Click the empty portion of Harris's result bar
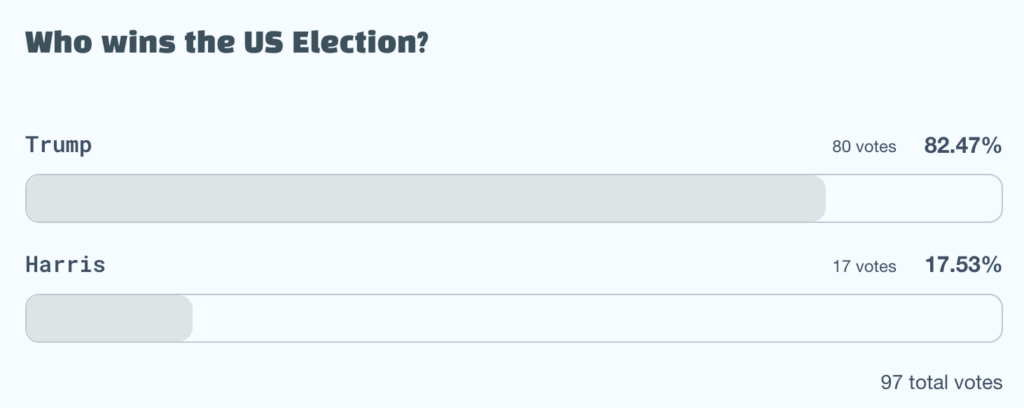The image size is (1024, 408). click(x=595, y=318)
